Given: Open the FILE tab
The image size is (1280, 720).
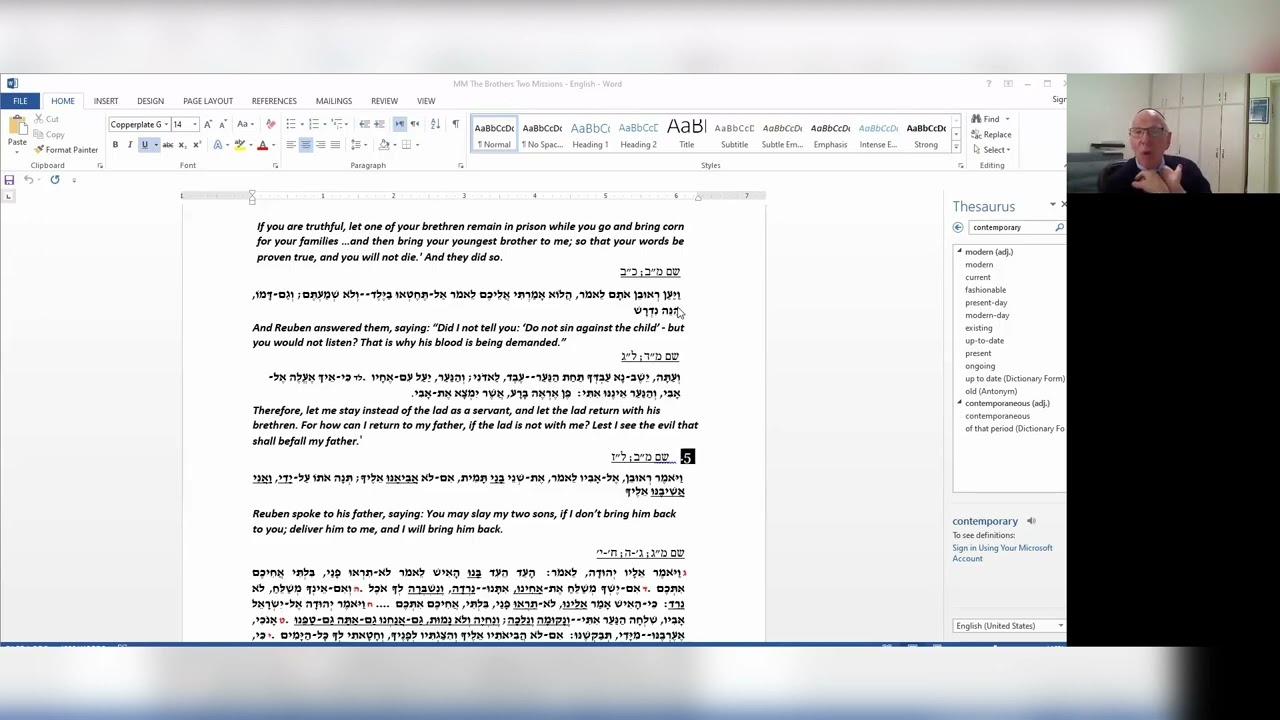Looking at the screenshot, I should click(20, 101).
